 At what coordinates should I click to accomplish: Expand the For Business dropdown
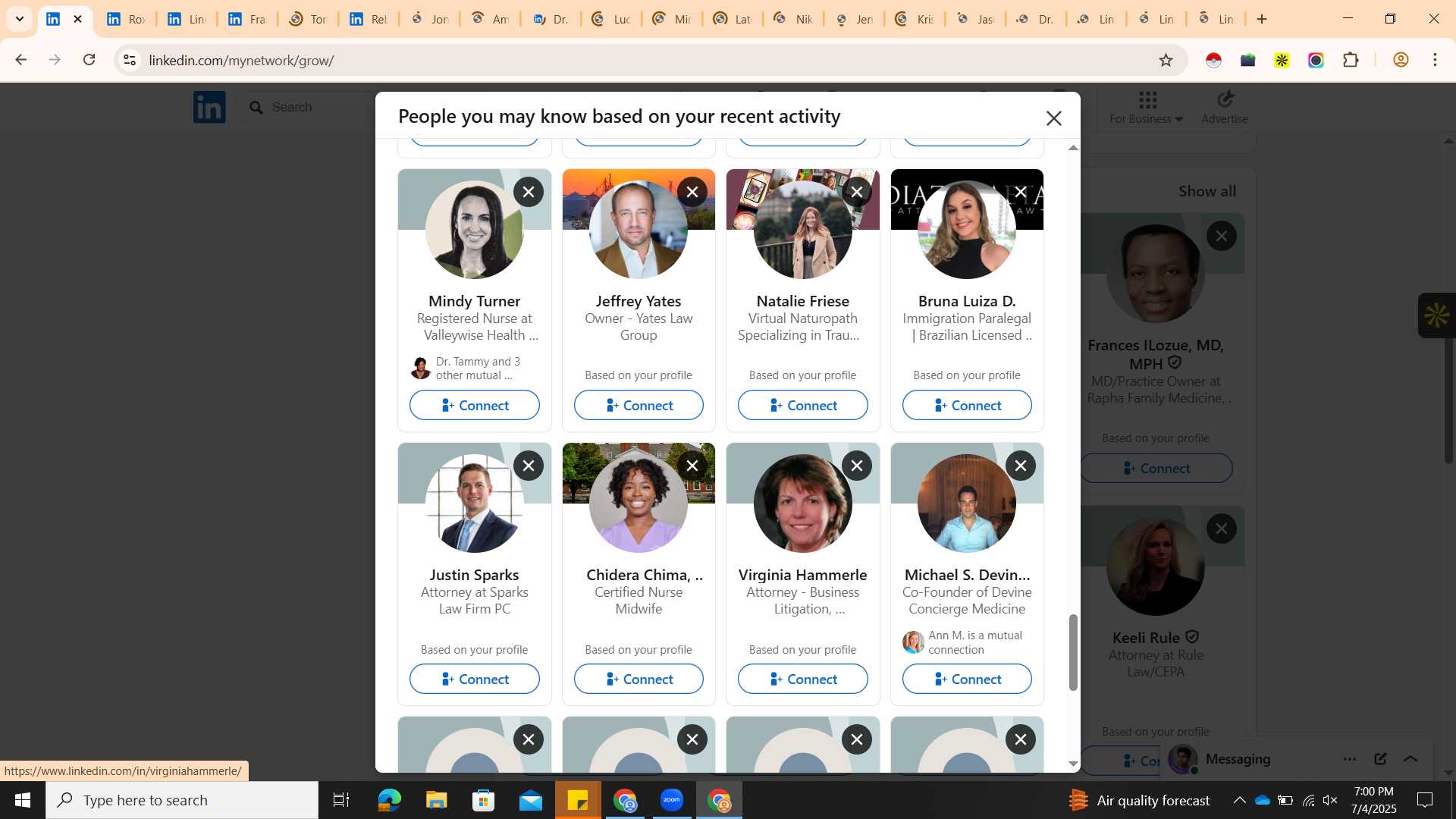[1146, 107]
